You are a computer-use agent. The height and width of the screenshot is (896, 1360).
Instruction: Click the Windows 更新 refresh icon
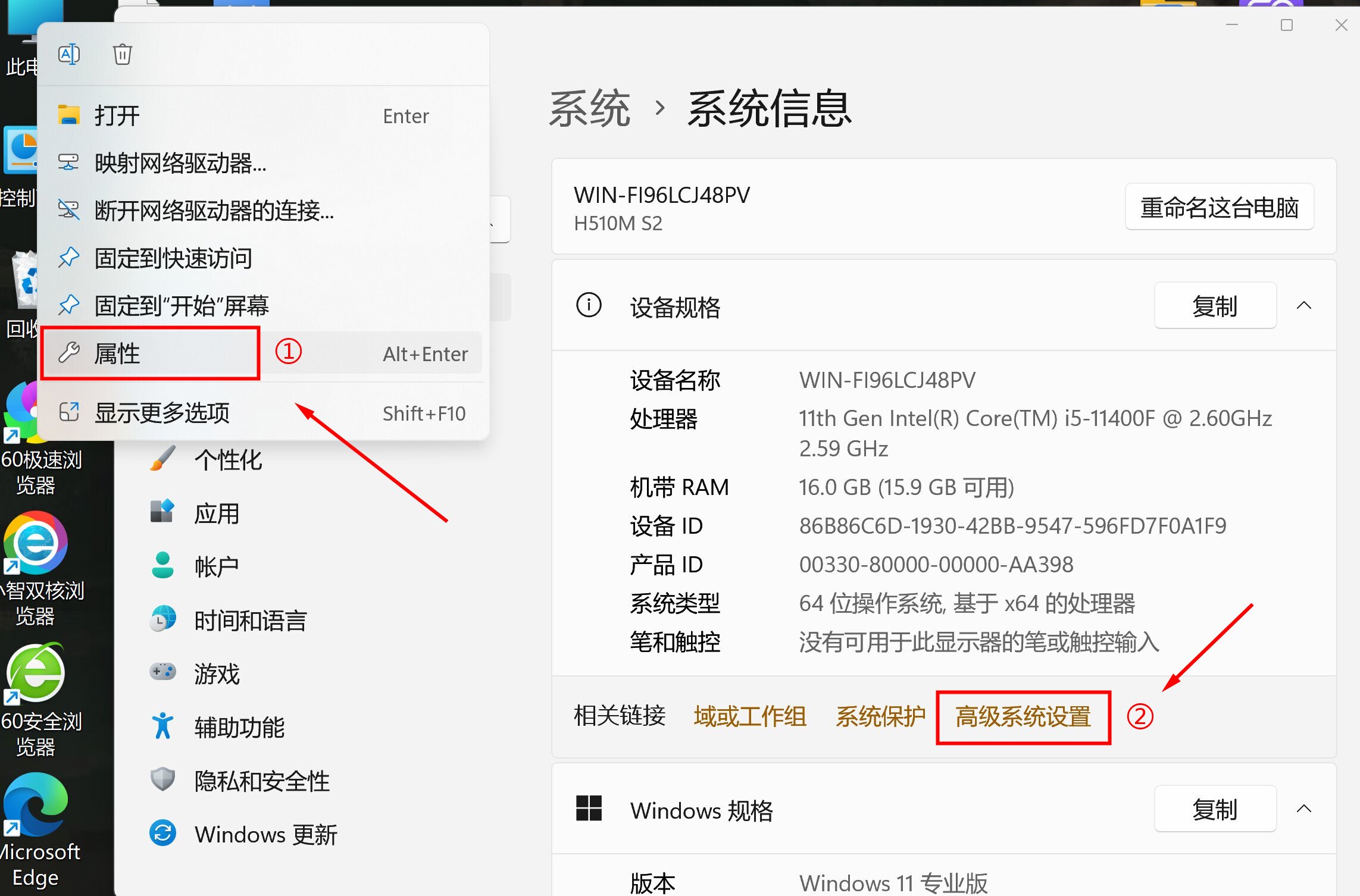point(162,833)
